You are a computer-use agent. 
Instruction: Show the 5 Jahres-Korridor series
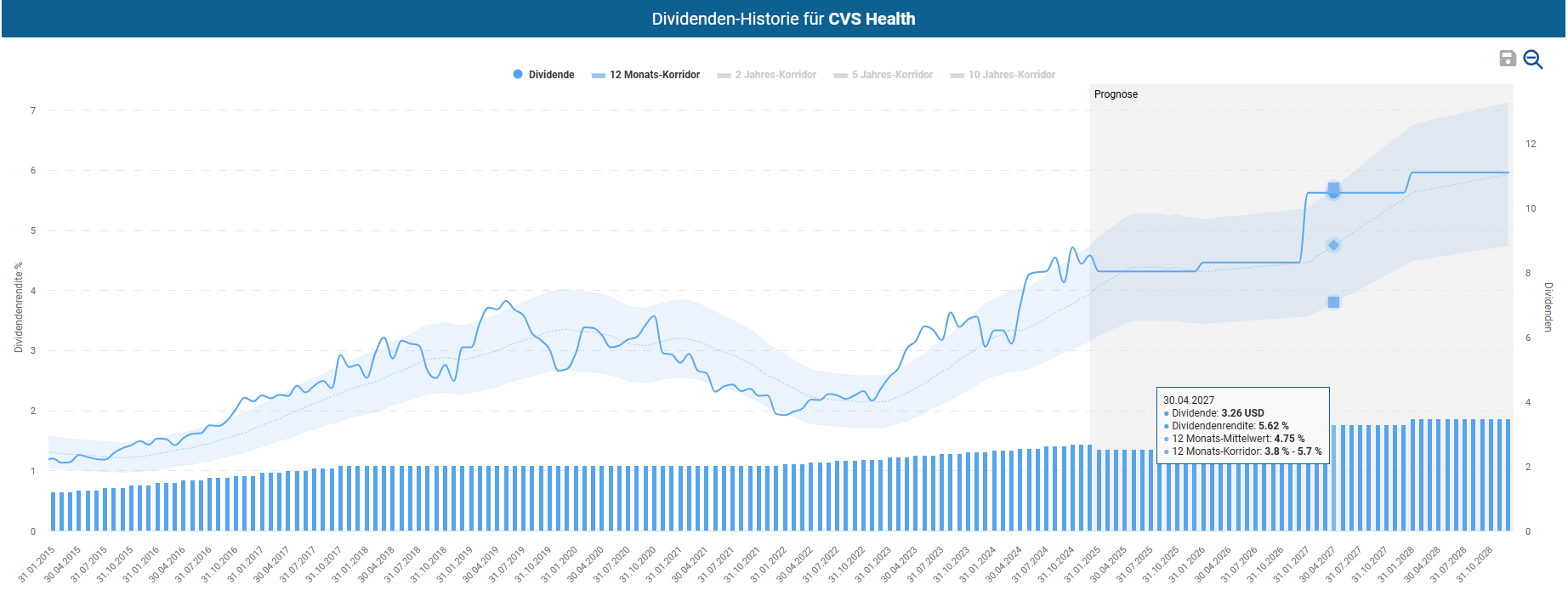pos(883,75)
